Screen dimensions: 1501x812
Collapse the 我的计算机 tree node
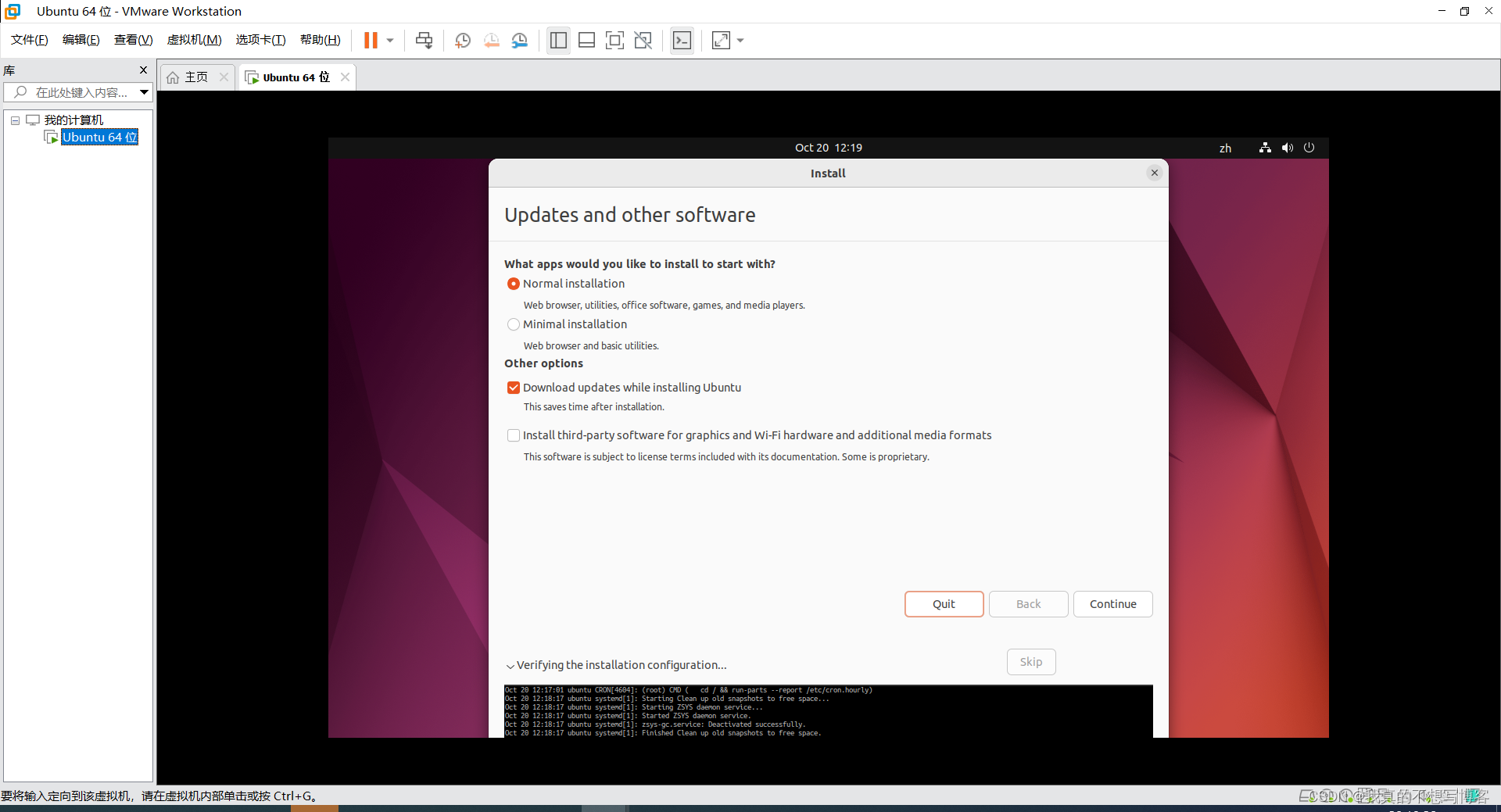point(15,120)
